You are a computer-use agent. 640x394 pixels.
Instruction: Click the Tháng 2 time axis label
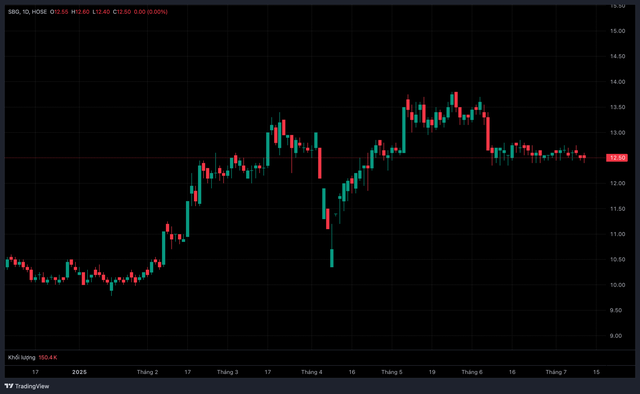click(x=147, y=372)
